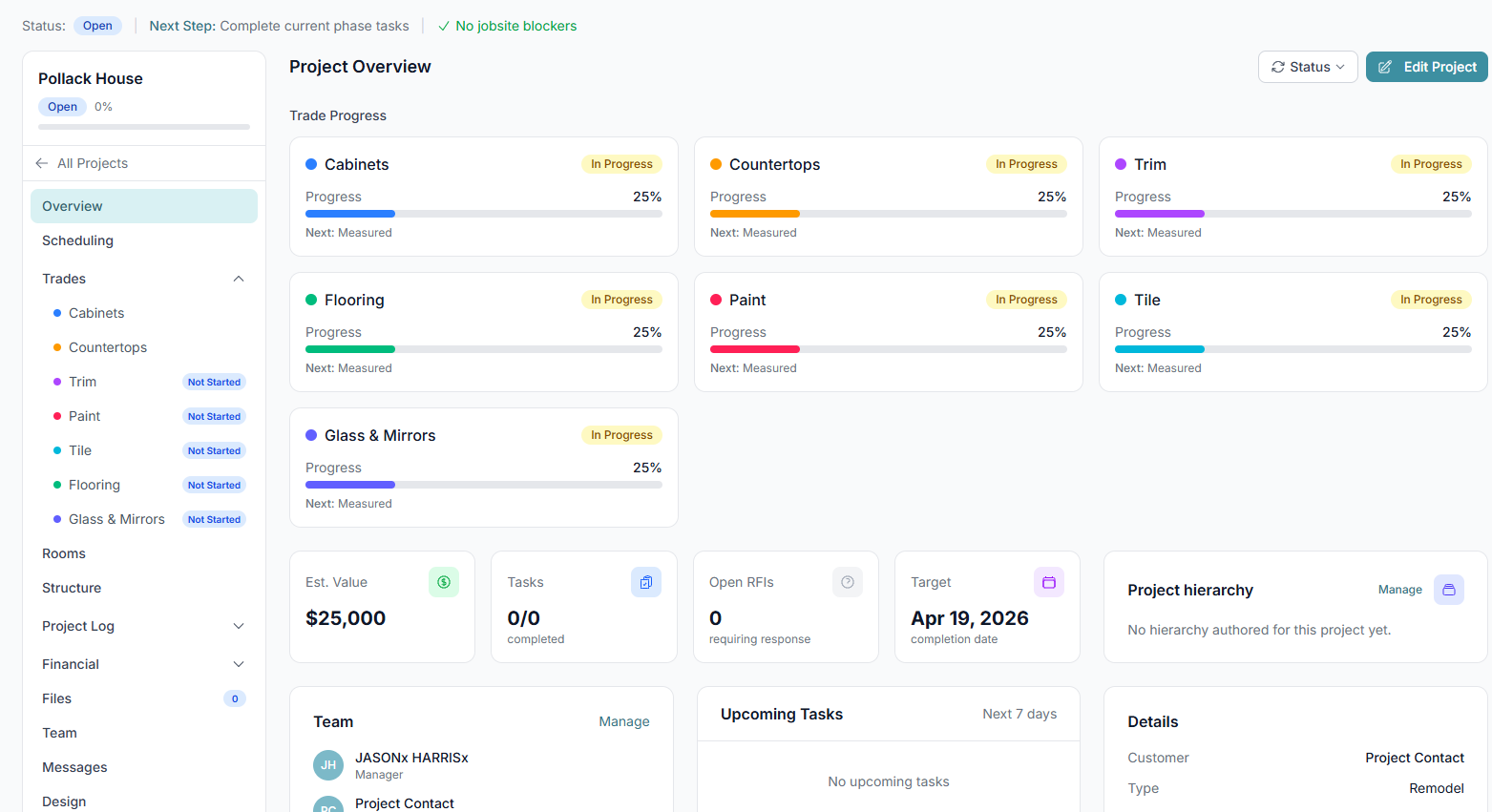
Task: Click the indigo dot on Glass & Mirrors card
Action: pyautogui.click(x=311, y=435)
